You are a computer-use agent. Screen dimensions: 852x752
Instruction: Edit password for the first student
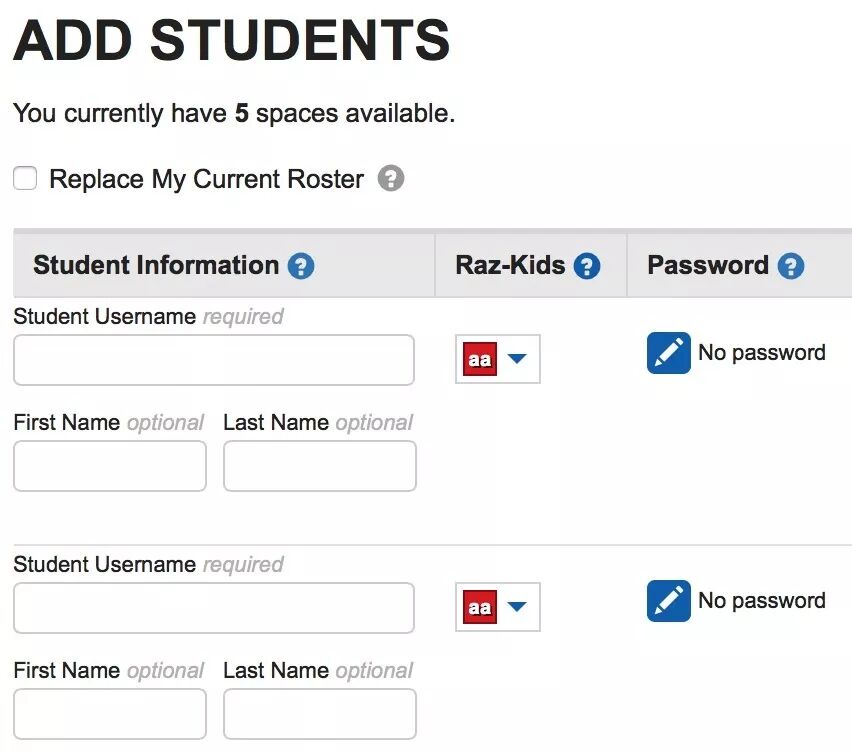[x=668, y=353]
